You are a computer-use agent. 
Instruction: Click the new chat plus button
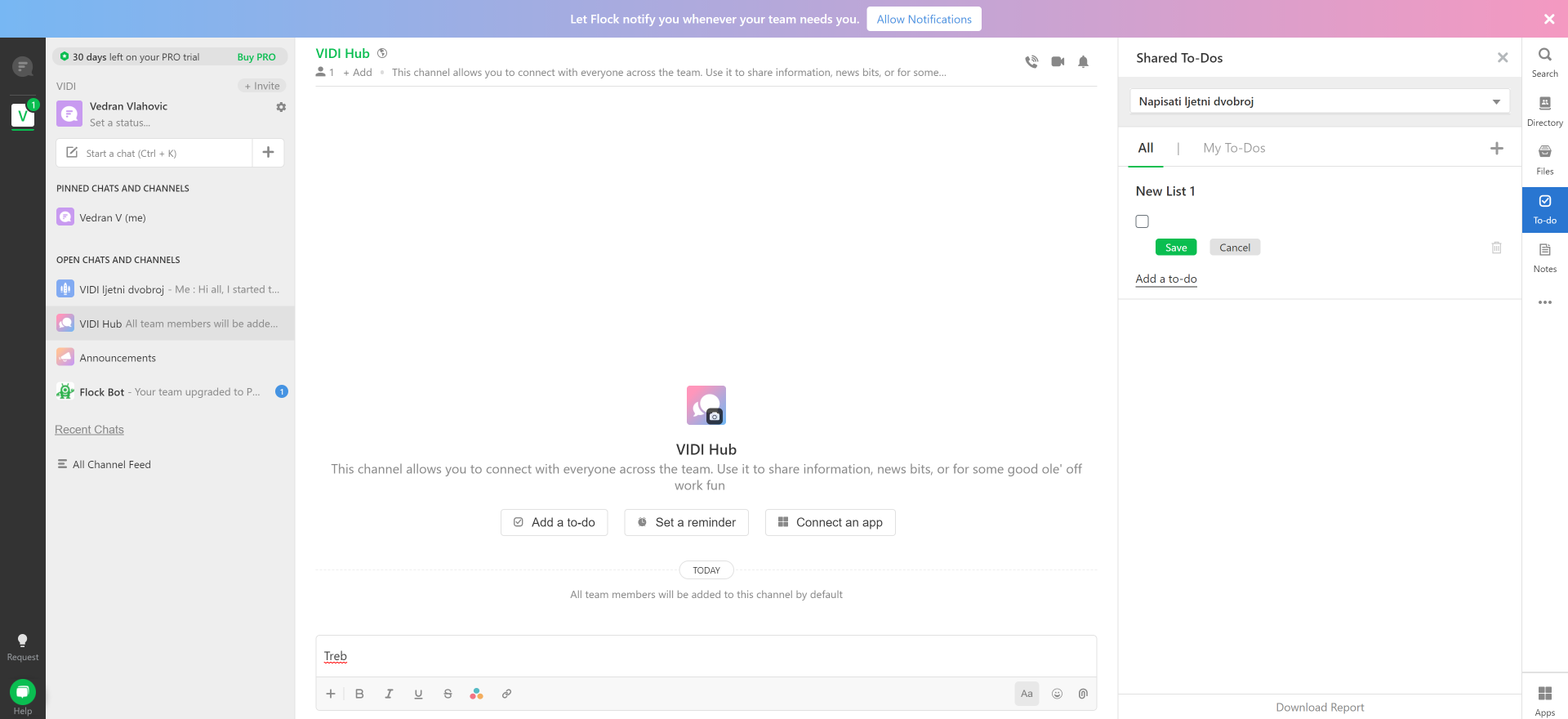pos(268,152)
